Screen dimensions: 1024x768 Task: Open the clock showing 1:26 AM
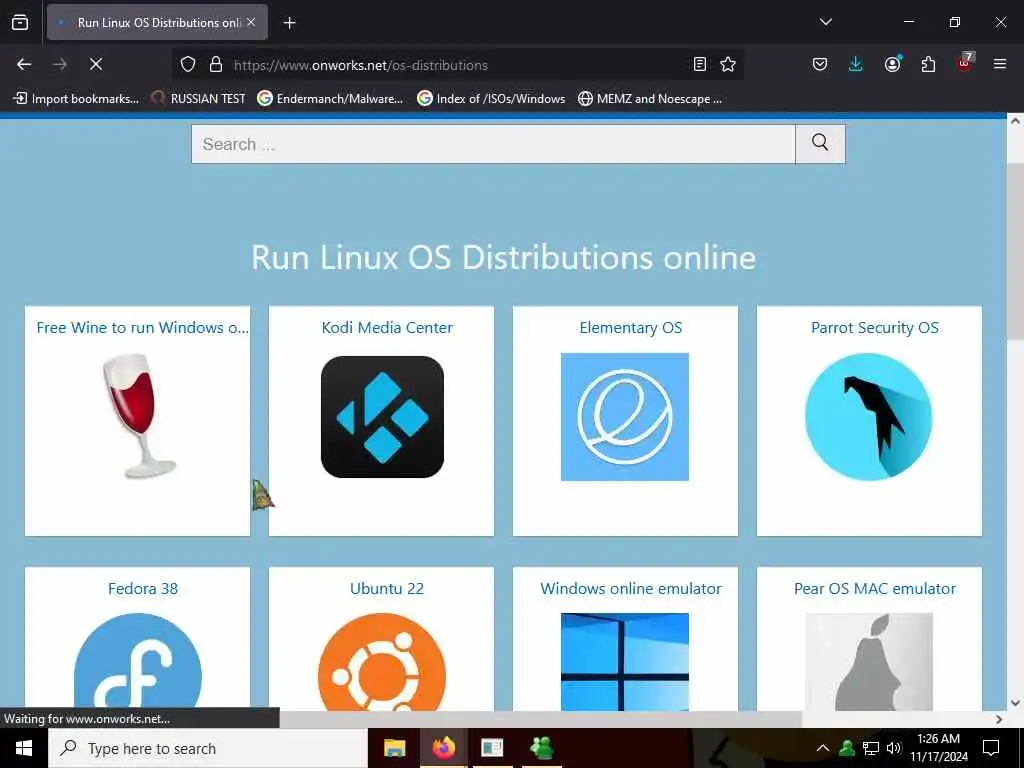(938, 748)
